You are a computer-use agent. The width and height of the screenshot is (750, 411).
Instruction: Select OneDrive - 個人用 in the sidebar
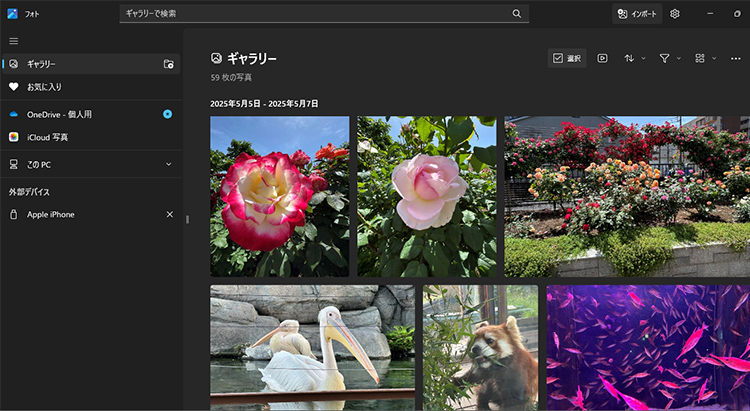(x=59, y=114)
